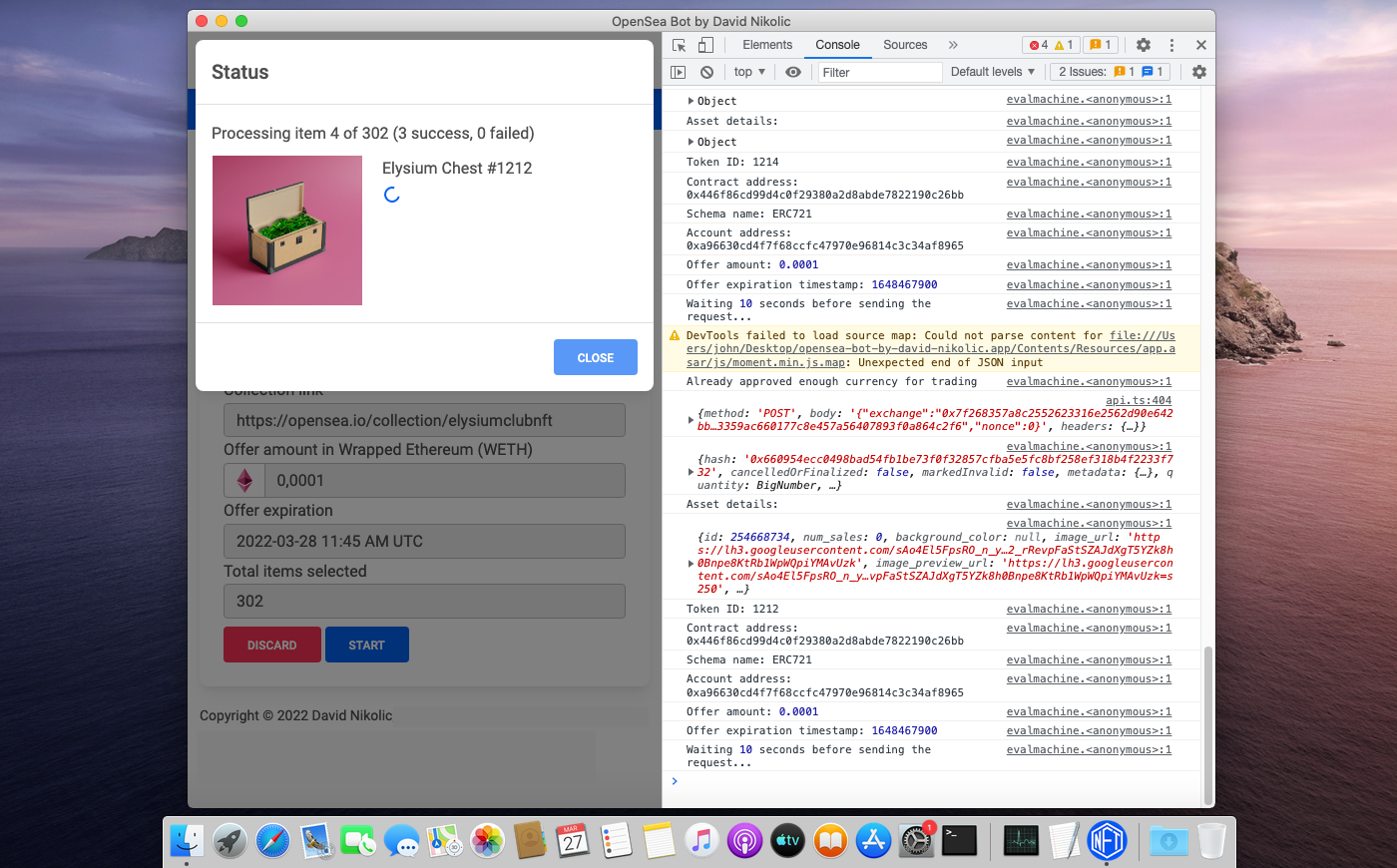Viewport: 1397px width, 868px height.
Task: Click the console prompt input line
Action: click(938, 781)
